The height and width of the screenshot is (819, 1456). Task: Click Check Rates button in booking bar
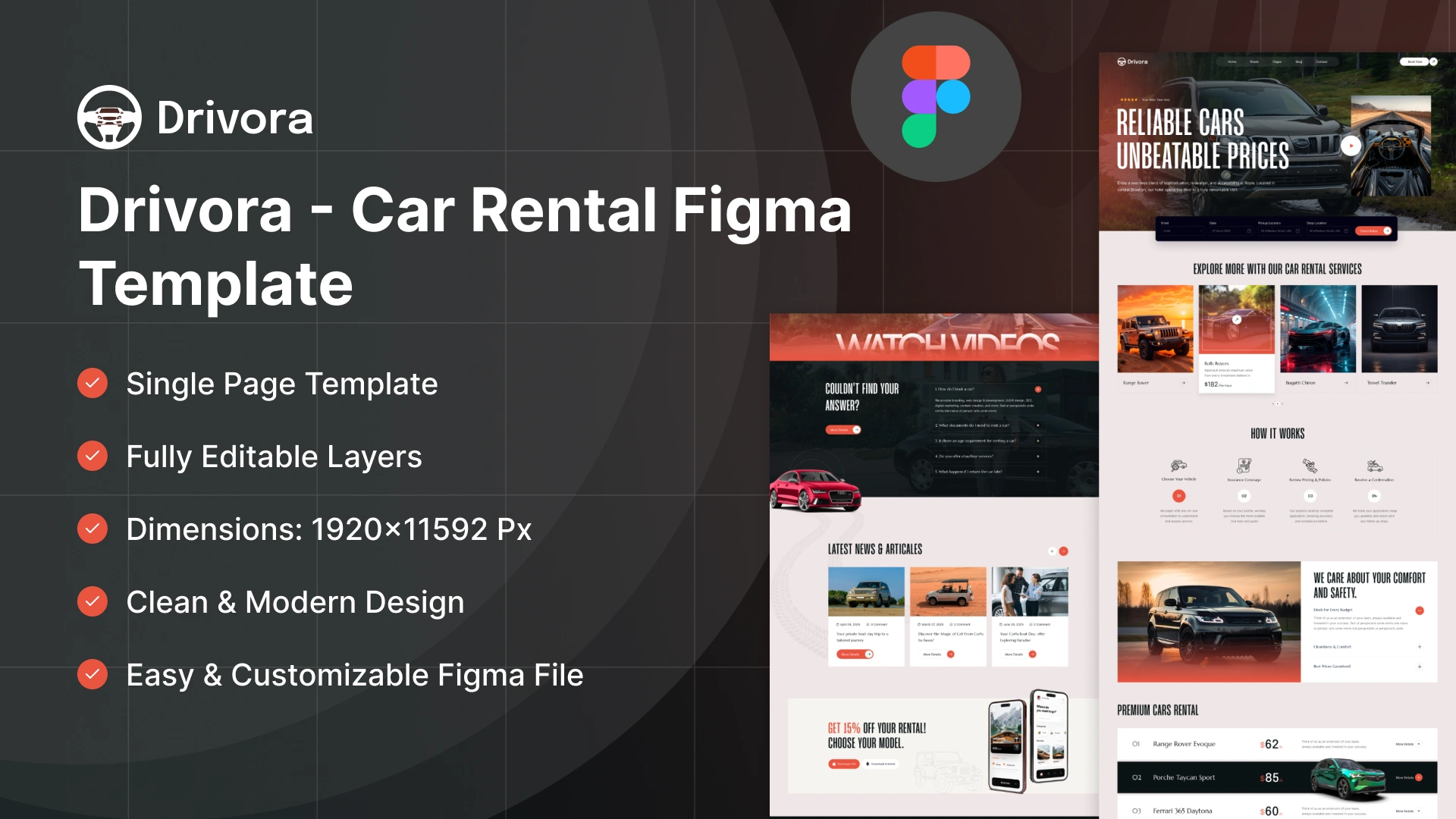(1373, 231)
